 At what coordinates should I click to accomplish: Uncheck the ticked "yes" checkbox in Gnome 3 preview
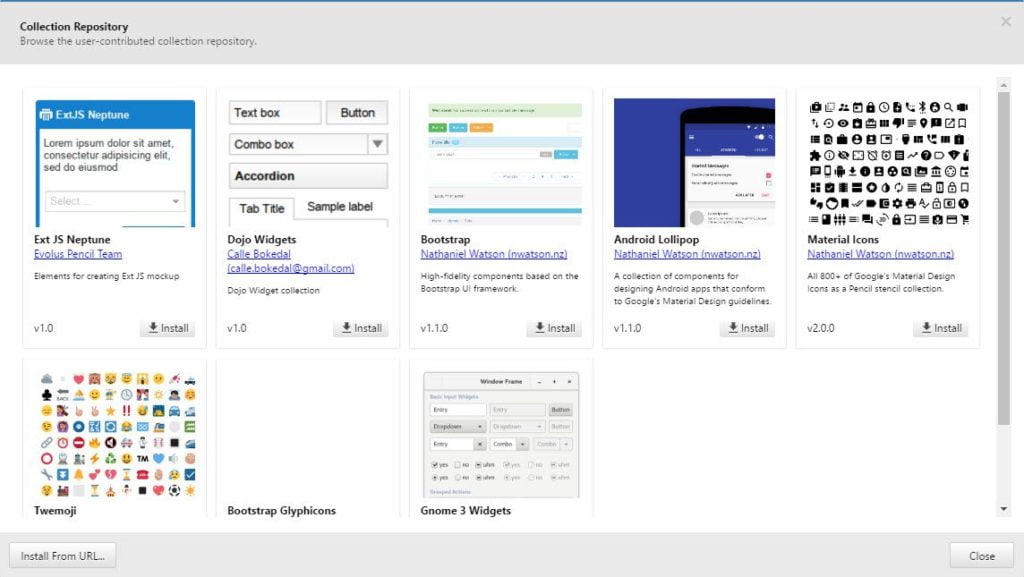pos(436,464)
